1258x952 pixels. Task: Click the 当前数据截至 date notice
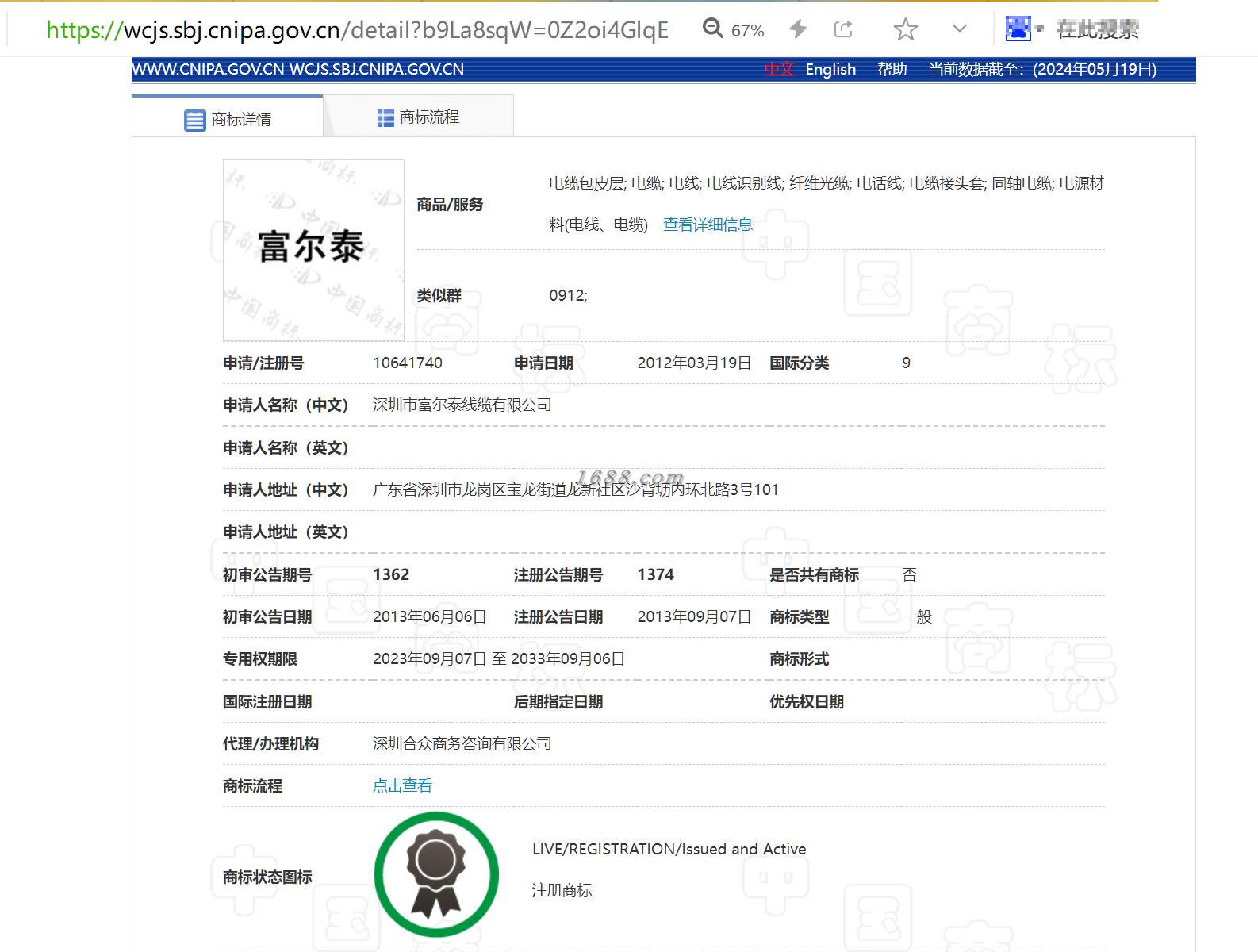coord(1042,69)
